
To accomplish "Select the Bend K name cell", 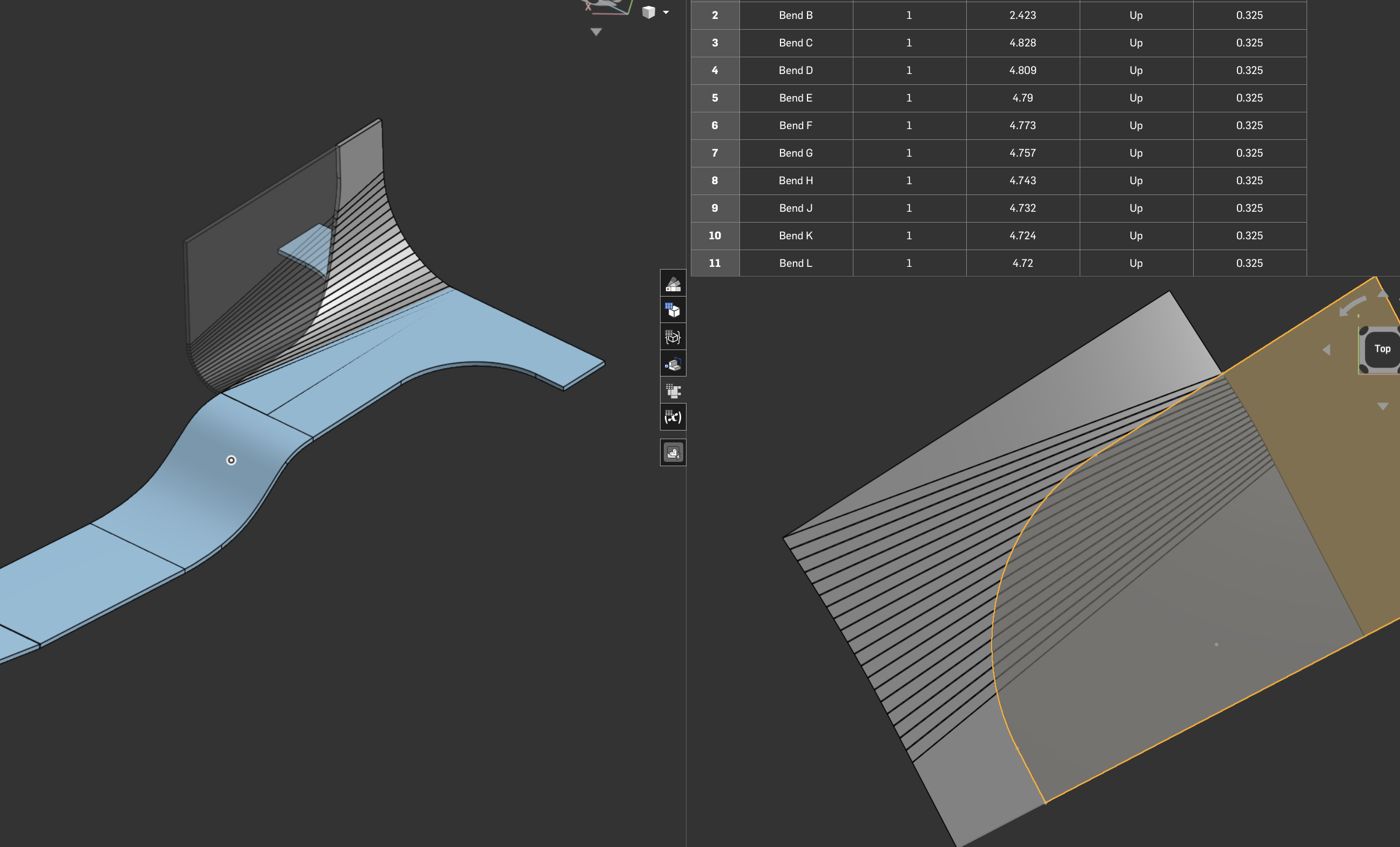I will click(796, 236).
